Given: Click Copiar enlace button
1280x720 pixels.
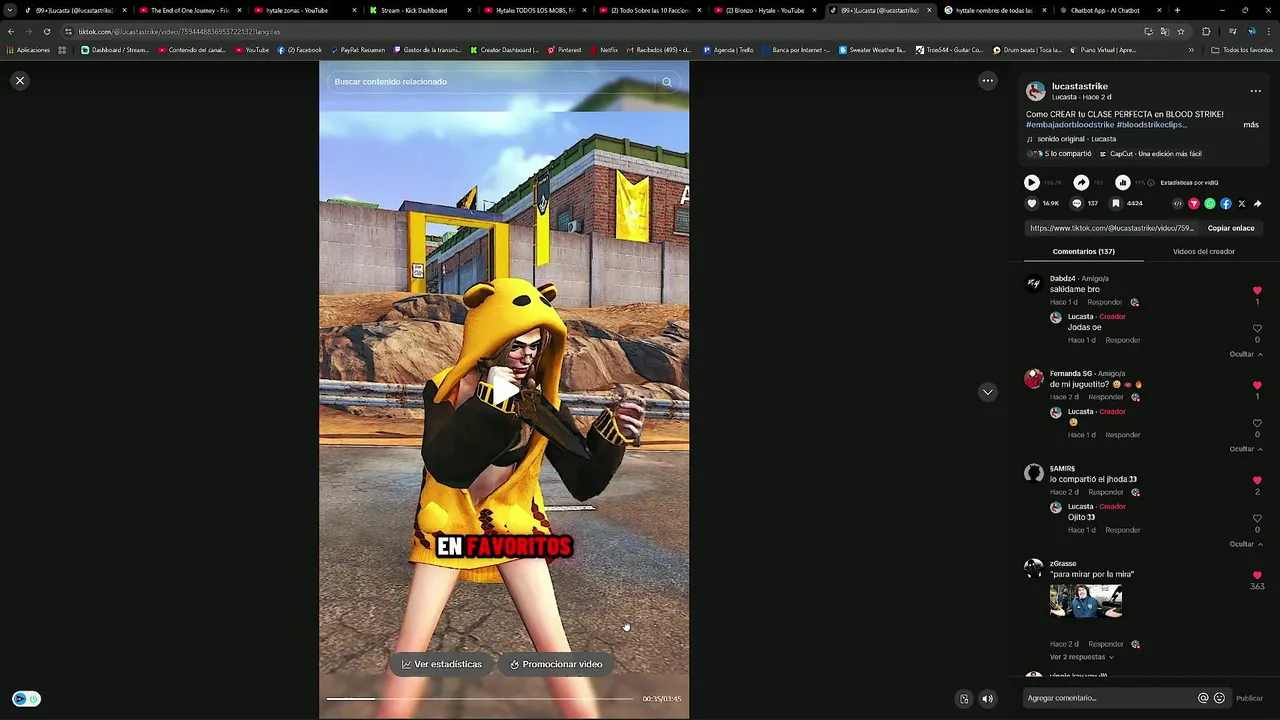Looking at the screenshot, I should [x=1231, y=228].
